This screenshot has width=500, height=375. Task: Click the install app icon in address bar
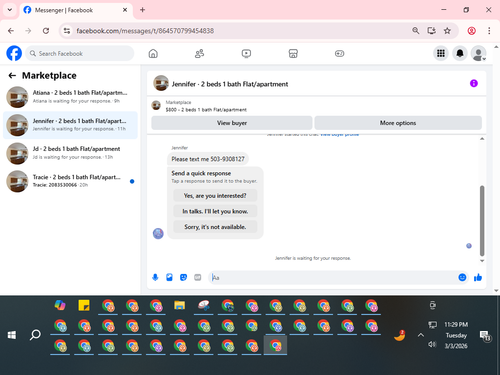pos(431,31)
